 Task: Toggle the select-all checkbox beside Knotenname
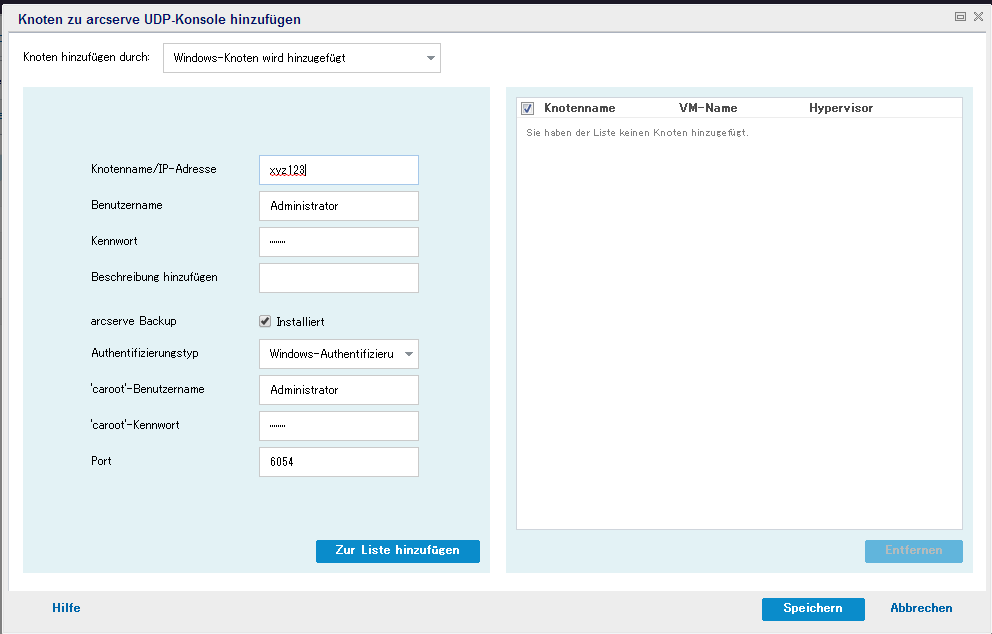528,108
